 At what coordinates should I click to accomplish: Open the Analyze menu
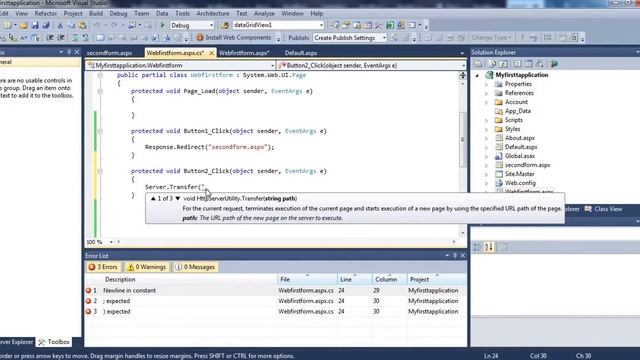pos(264,13)
